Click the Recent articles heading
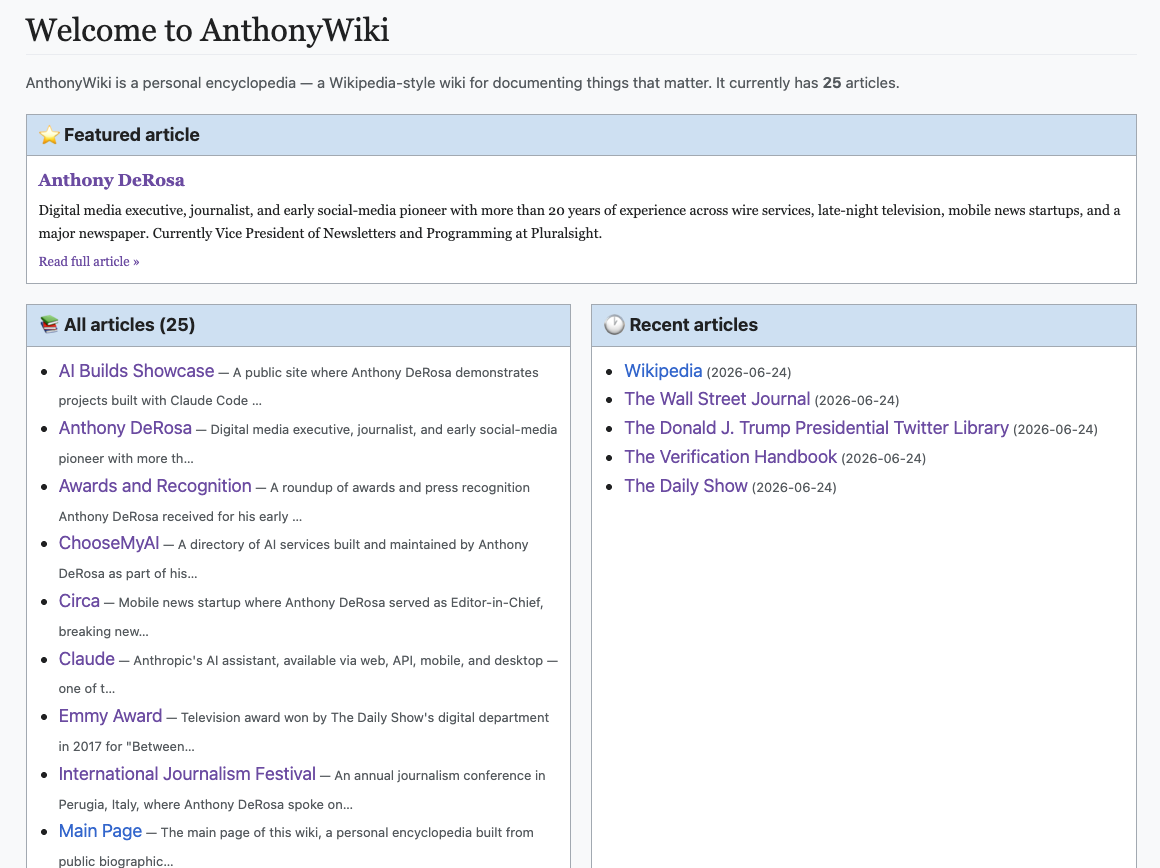The image size is (1160, 868). [x=693, y=324]
